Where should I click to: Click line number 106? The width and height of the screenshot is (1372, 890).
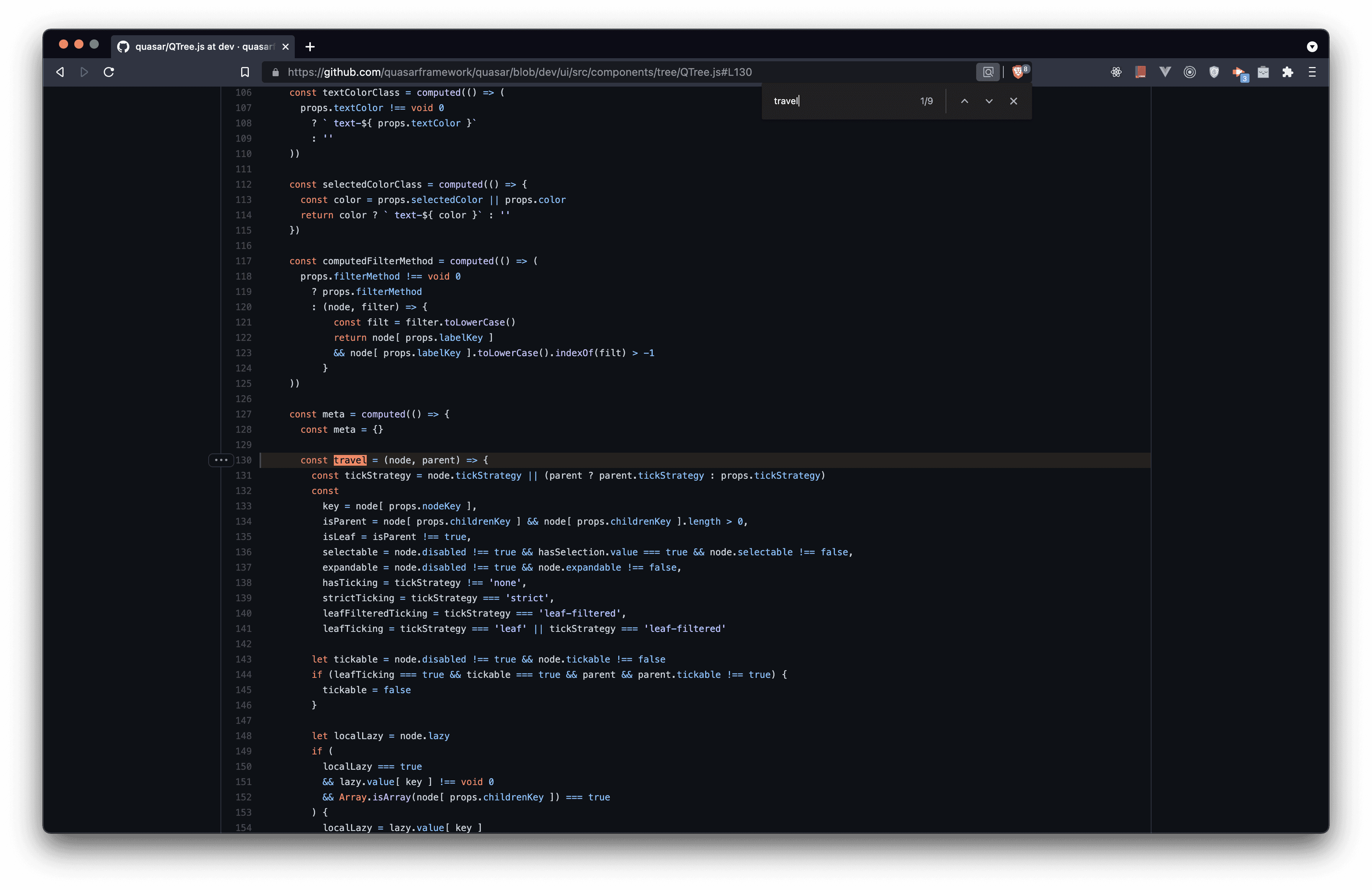coord(243,92)
